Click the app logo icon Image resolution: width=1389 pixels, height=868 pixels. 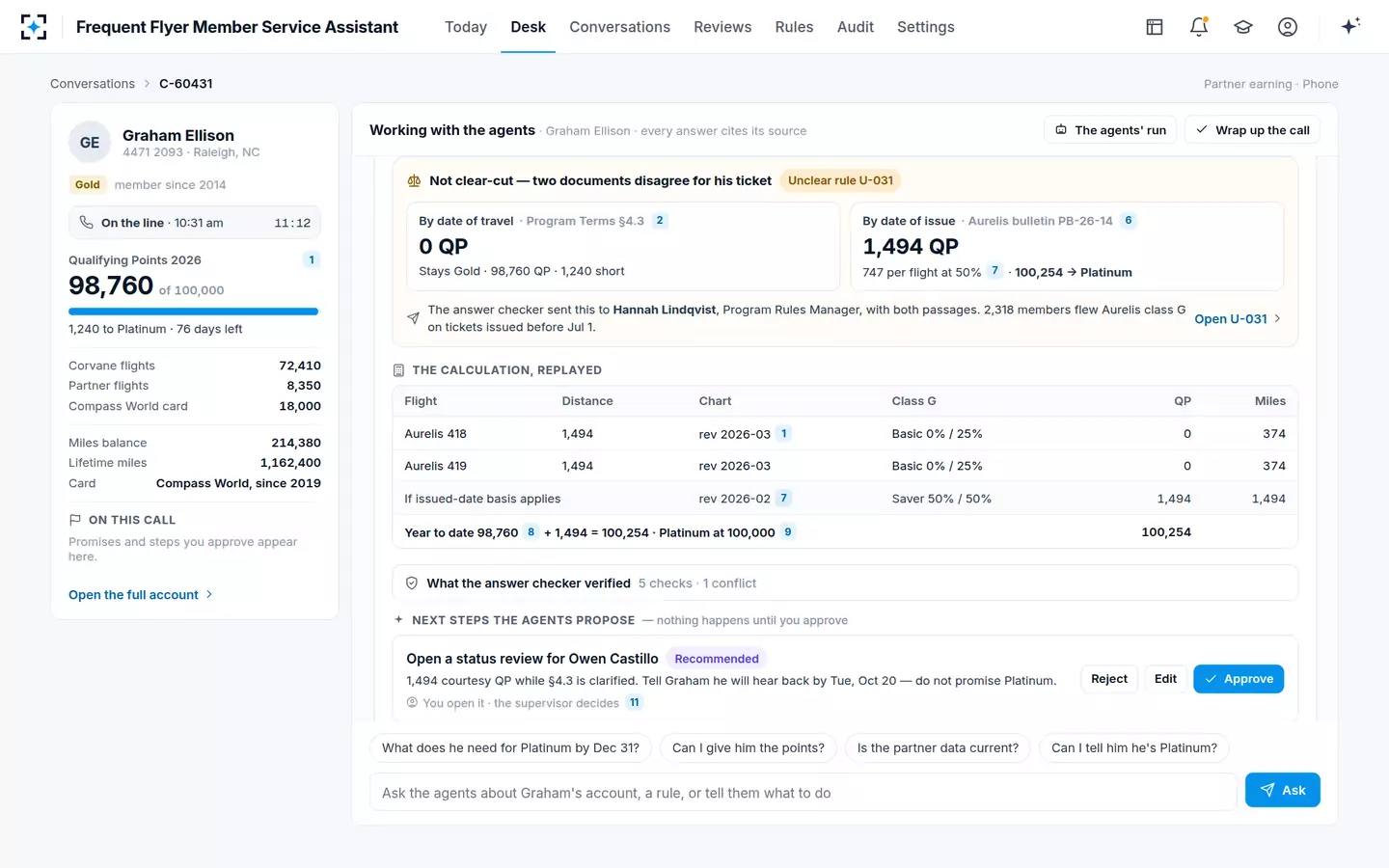(34, 27)
